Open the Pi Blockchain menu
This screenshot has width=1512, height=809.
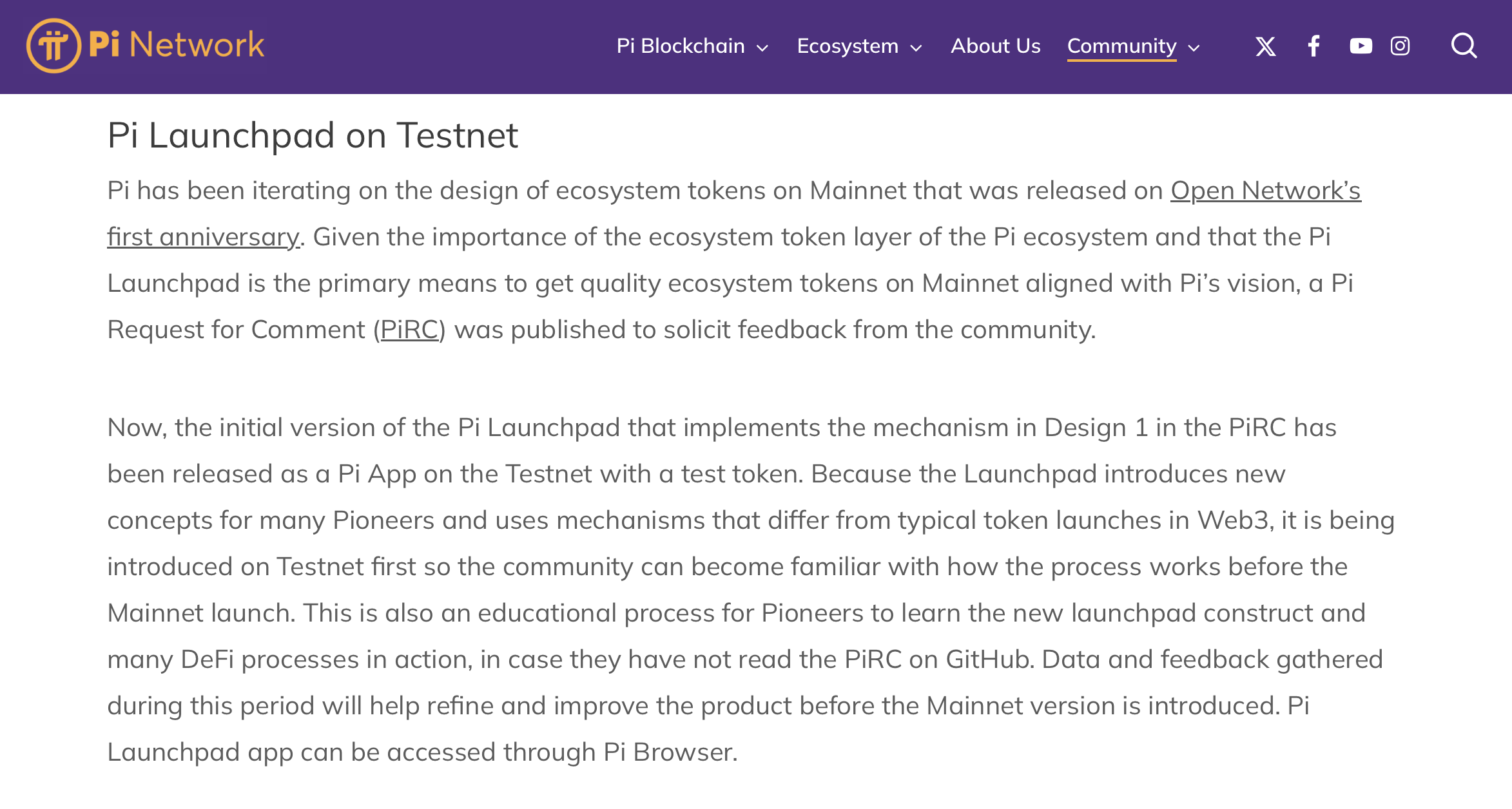[x=681, y=46]
